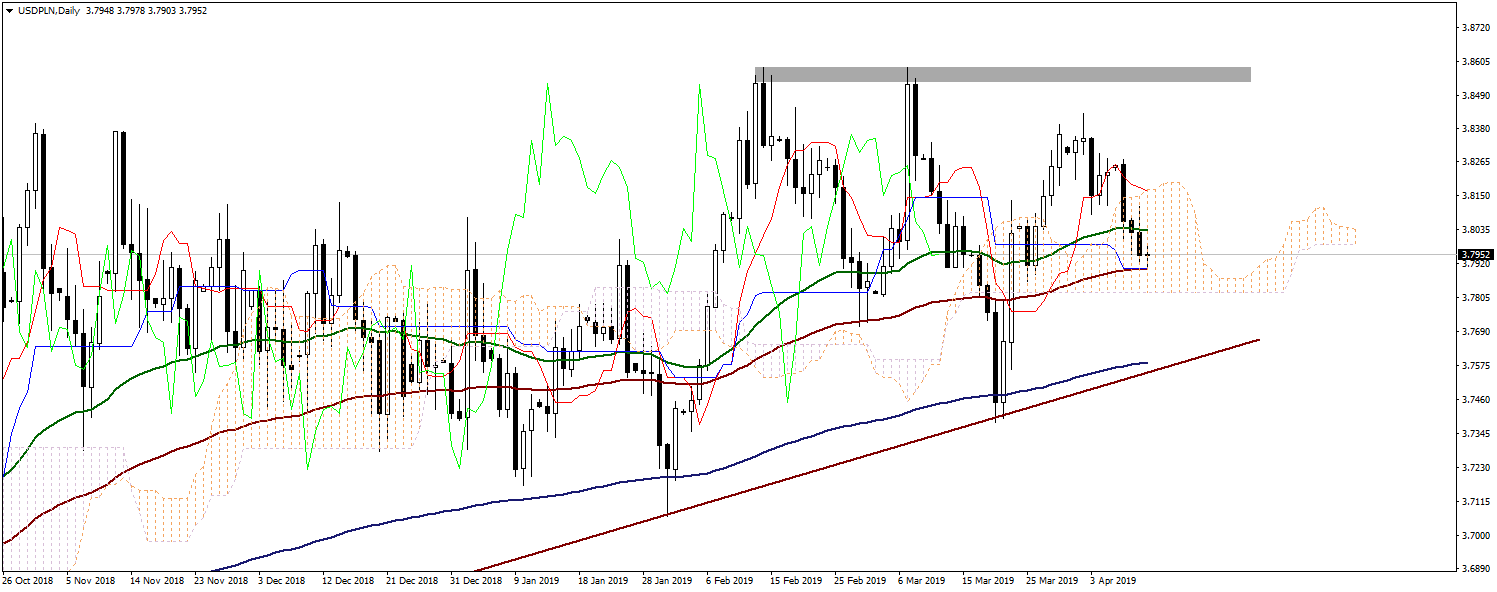Click the USDPLN,Daily chart title text
Screen dimensions: 1497x592
[x=49, y=10]
